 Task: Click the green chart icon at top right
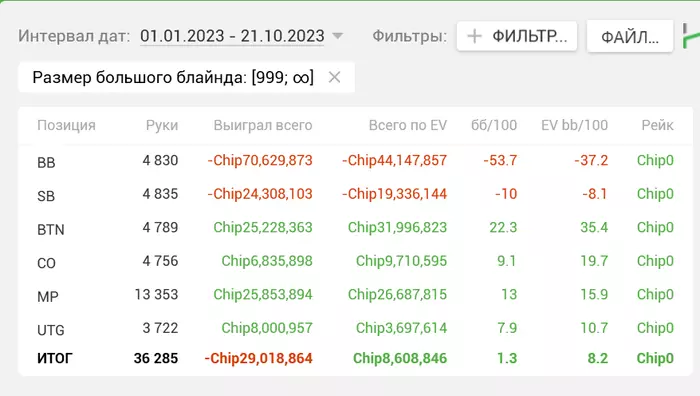point(691,36)
